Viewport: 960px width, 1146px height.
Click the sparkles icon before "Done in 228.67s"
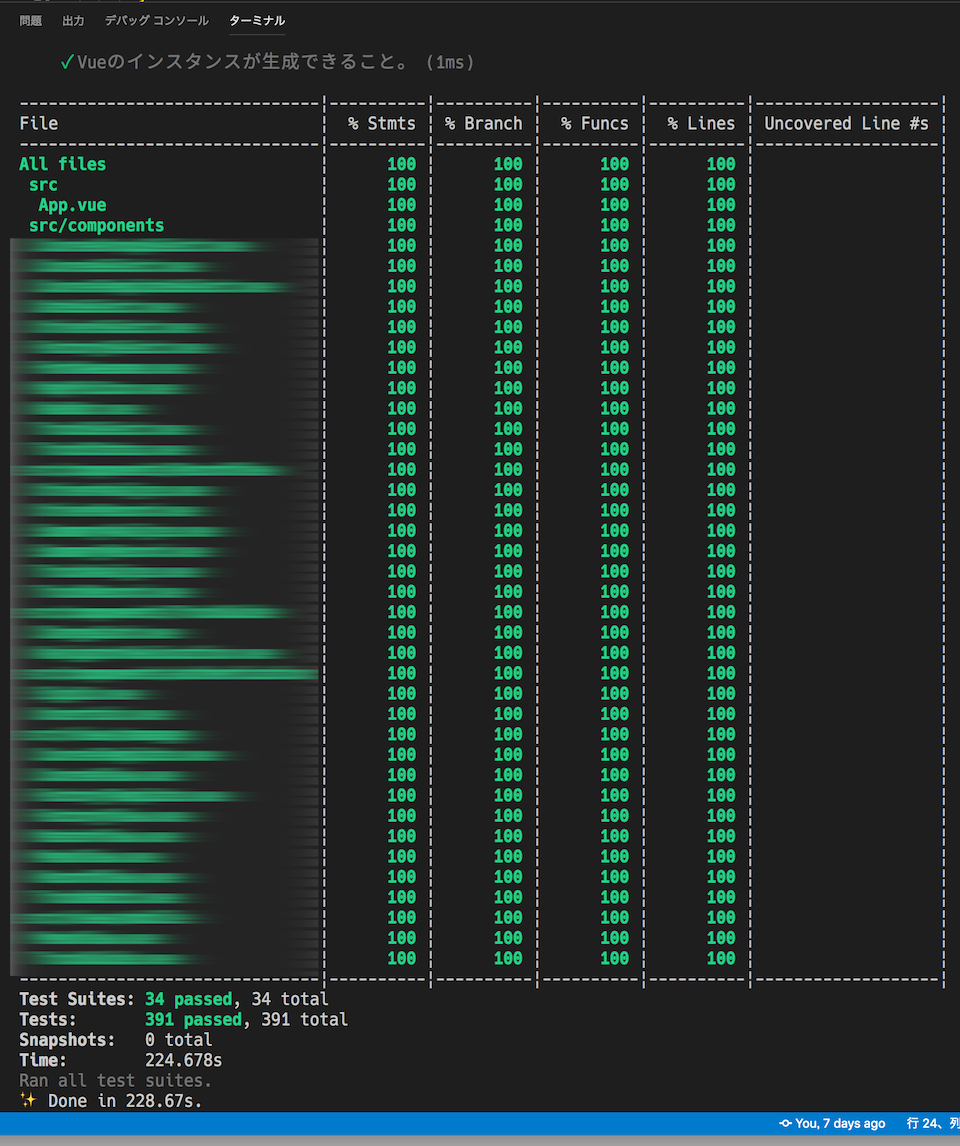(x=28, y=1100)
